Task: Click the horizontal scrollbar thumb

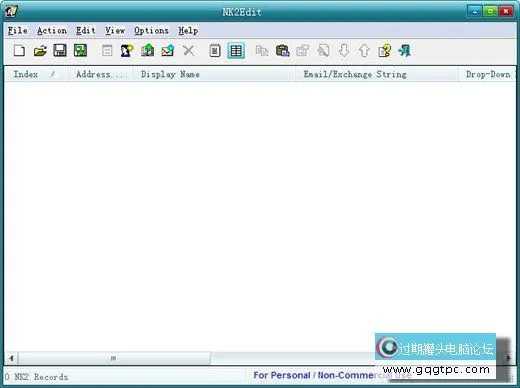Action: coord(114,358)
